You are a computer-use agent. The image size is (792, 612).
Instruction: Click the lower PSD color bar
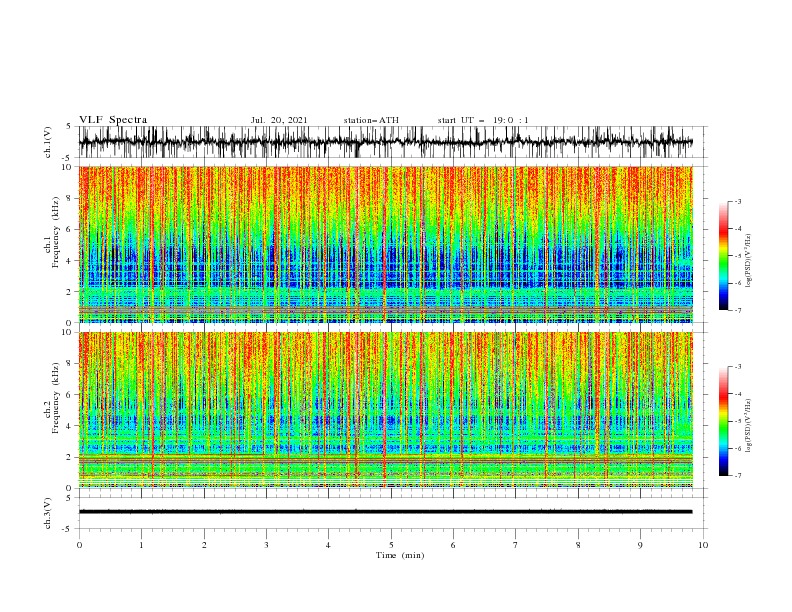coord(723,421)
